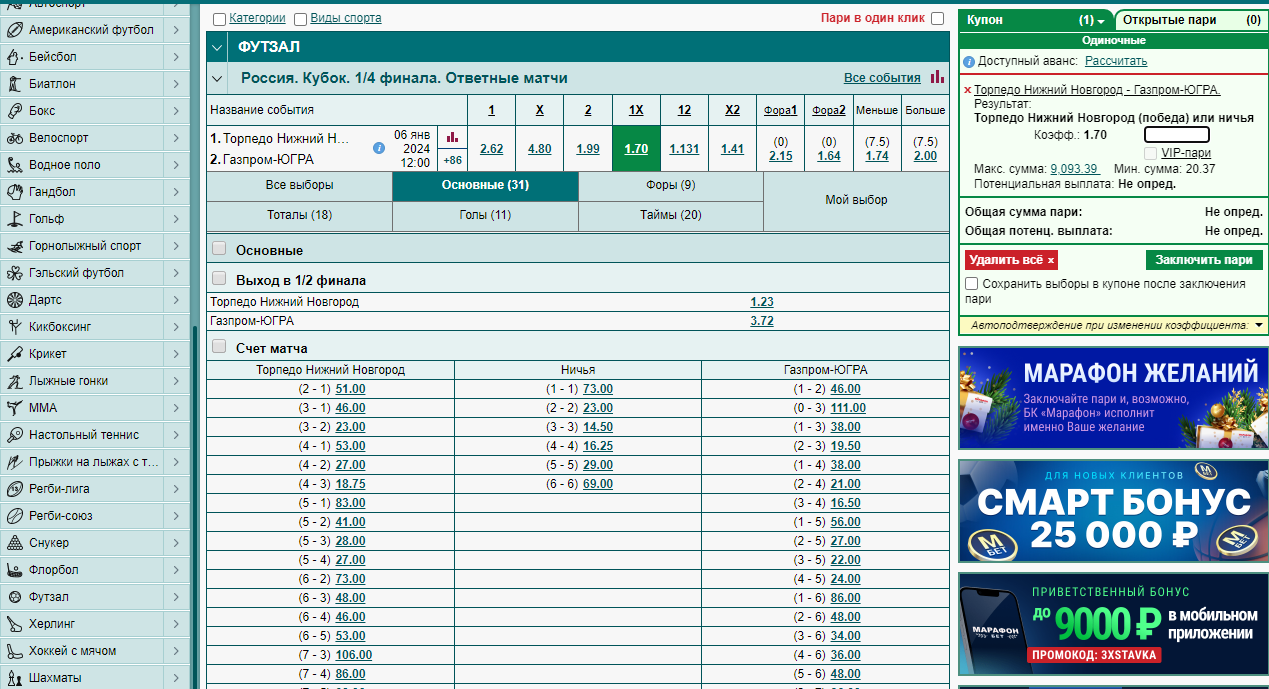
Task: View match statistics chart icon
Action: click(x=452, y=137)
